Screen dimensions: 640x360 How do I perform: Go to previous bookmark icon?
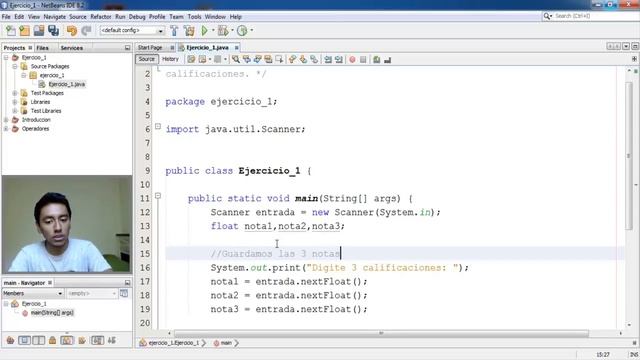click(292, 60)
